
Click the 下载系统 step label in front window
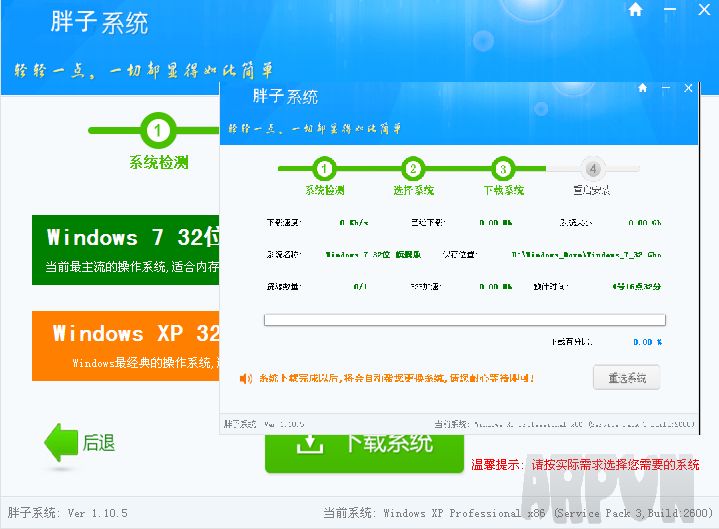coord(503,190)
